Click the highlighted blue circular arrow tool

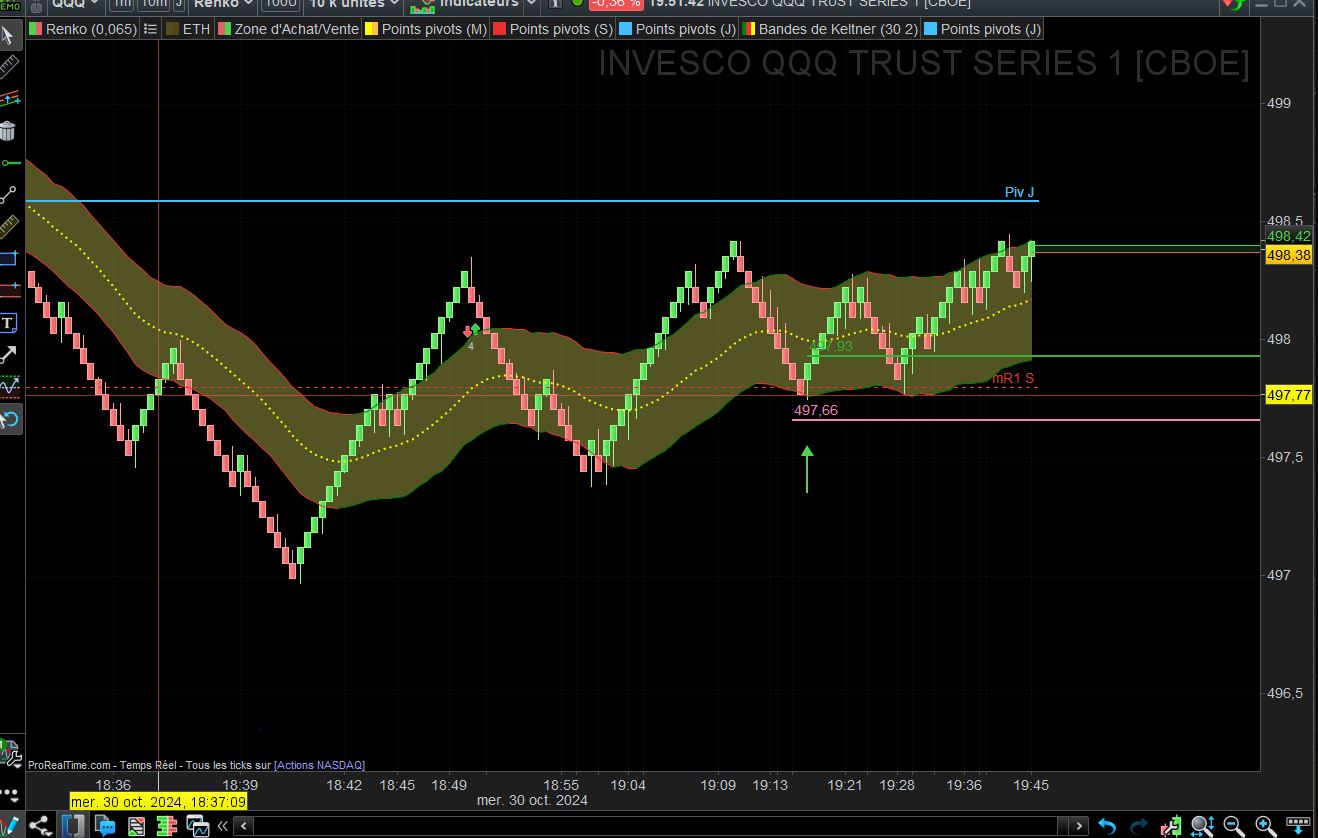tap(9, 419)
